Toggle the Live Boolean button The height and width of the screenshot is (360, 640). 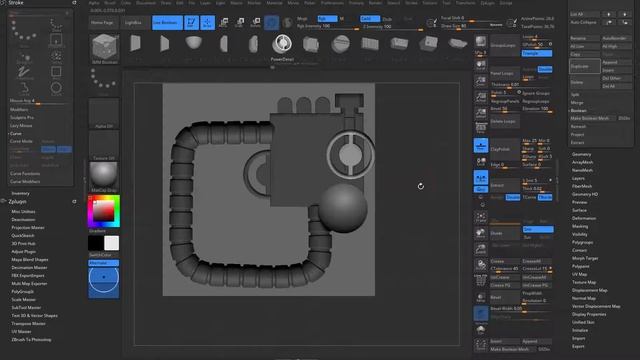pyautogui.click(x=167, y=22)
